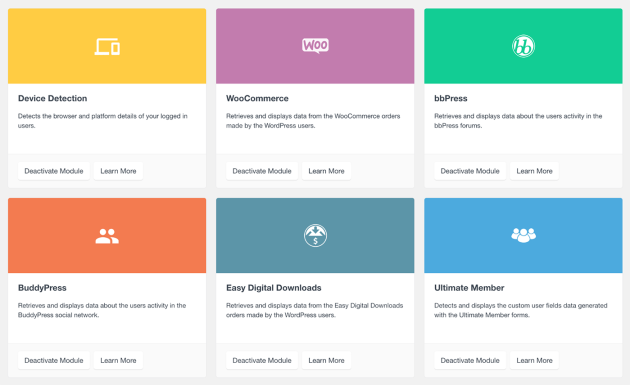Click the BuddyPress title text
630x385 pixels.
(42, 288)
